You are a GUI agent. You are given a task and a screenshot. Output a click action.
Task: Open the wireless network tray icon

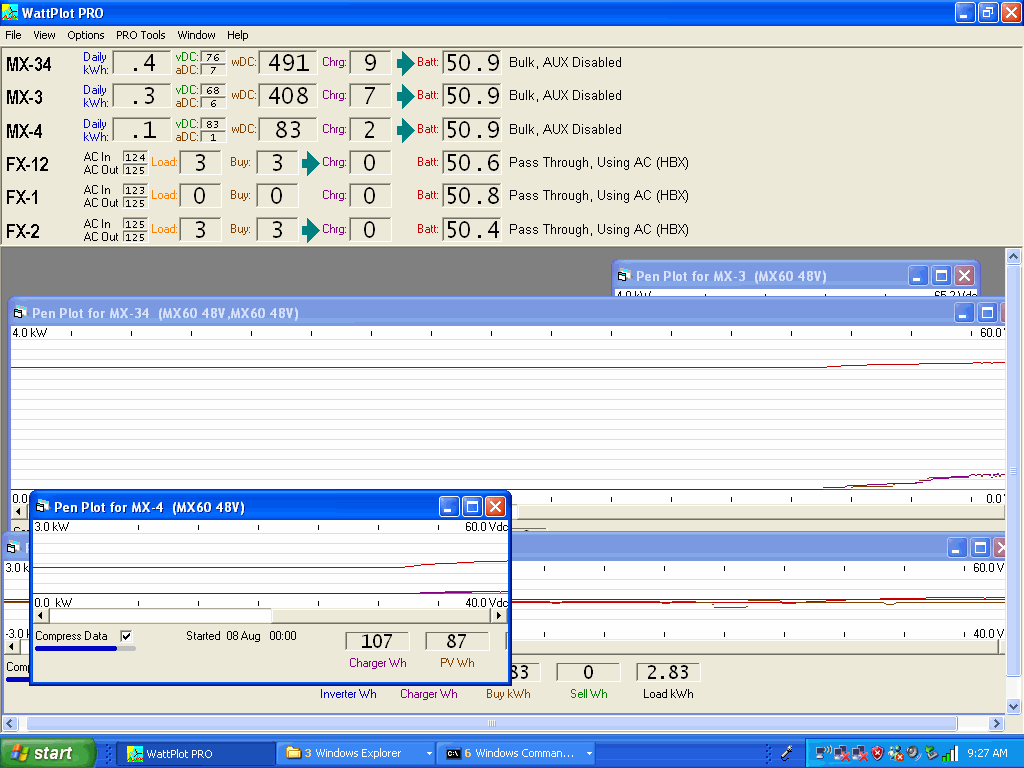coord(824,753)
